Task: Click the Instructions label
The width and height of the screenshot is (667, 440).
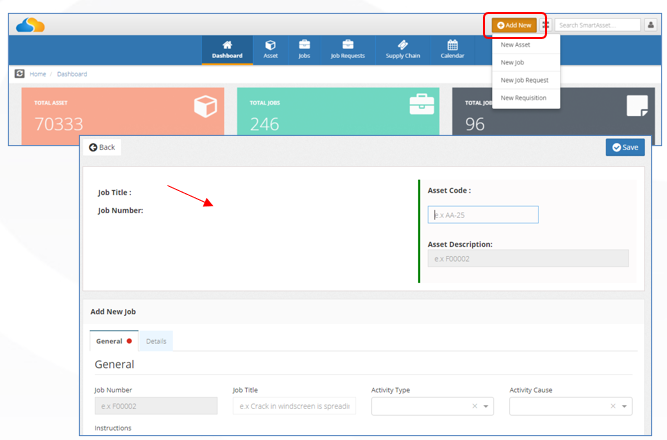Action: coord(113,428)
